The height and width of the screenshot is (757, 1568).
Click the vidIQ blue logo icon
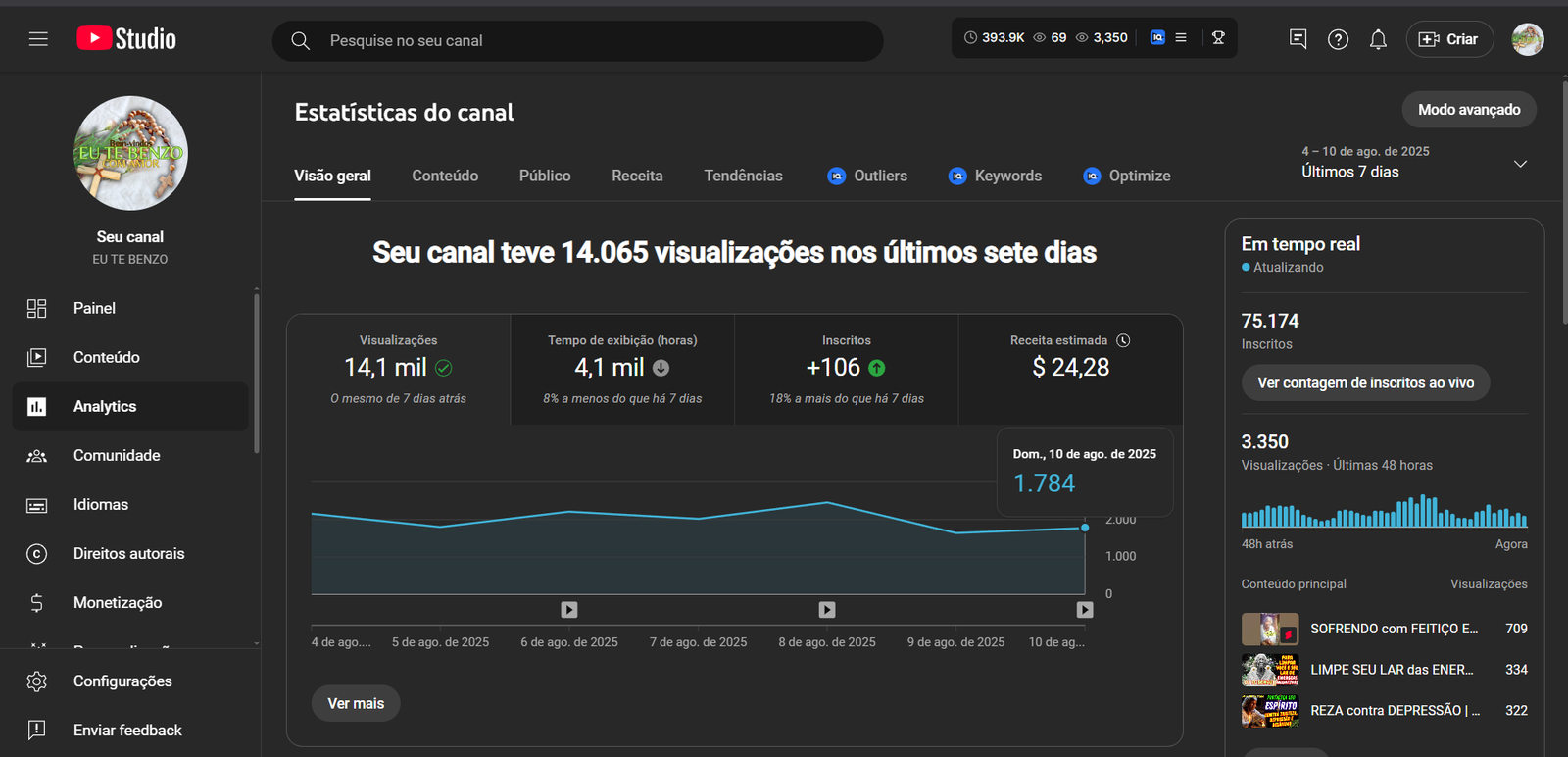1157,37
